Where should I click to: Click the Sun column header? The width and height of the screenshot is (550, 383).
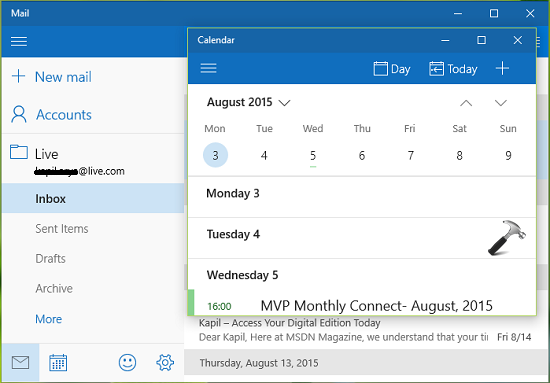(508, 129)
